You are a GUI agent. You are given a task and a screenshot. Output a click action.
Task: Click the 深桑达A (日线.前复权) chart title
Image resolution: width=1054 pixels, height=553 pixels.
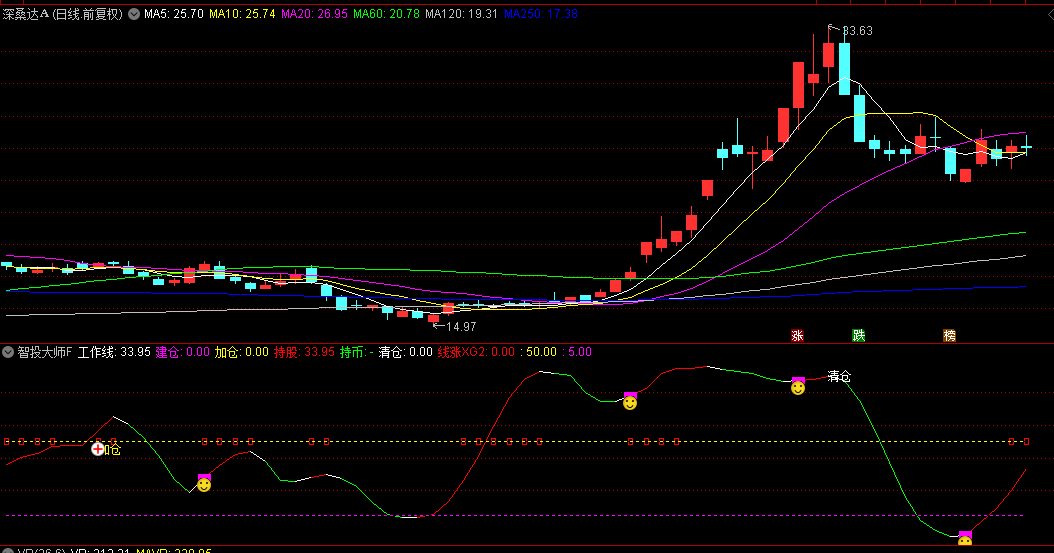(63, 14)
